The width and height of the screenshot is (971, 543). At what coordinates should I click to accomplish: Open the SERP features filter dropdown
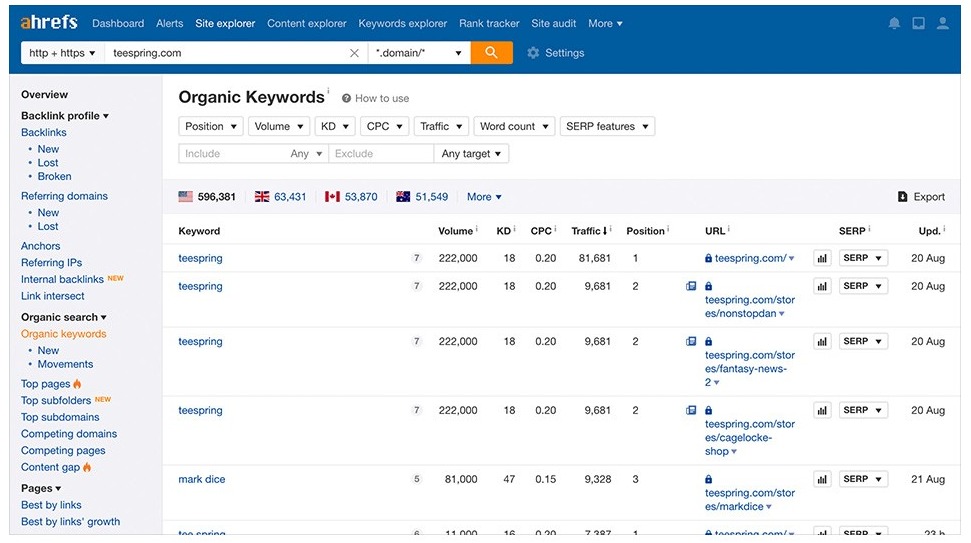coord(607,126)
